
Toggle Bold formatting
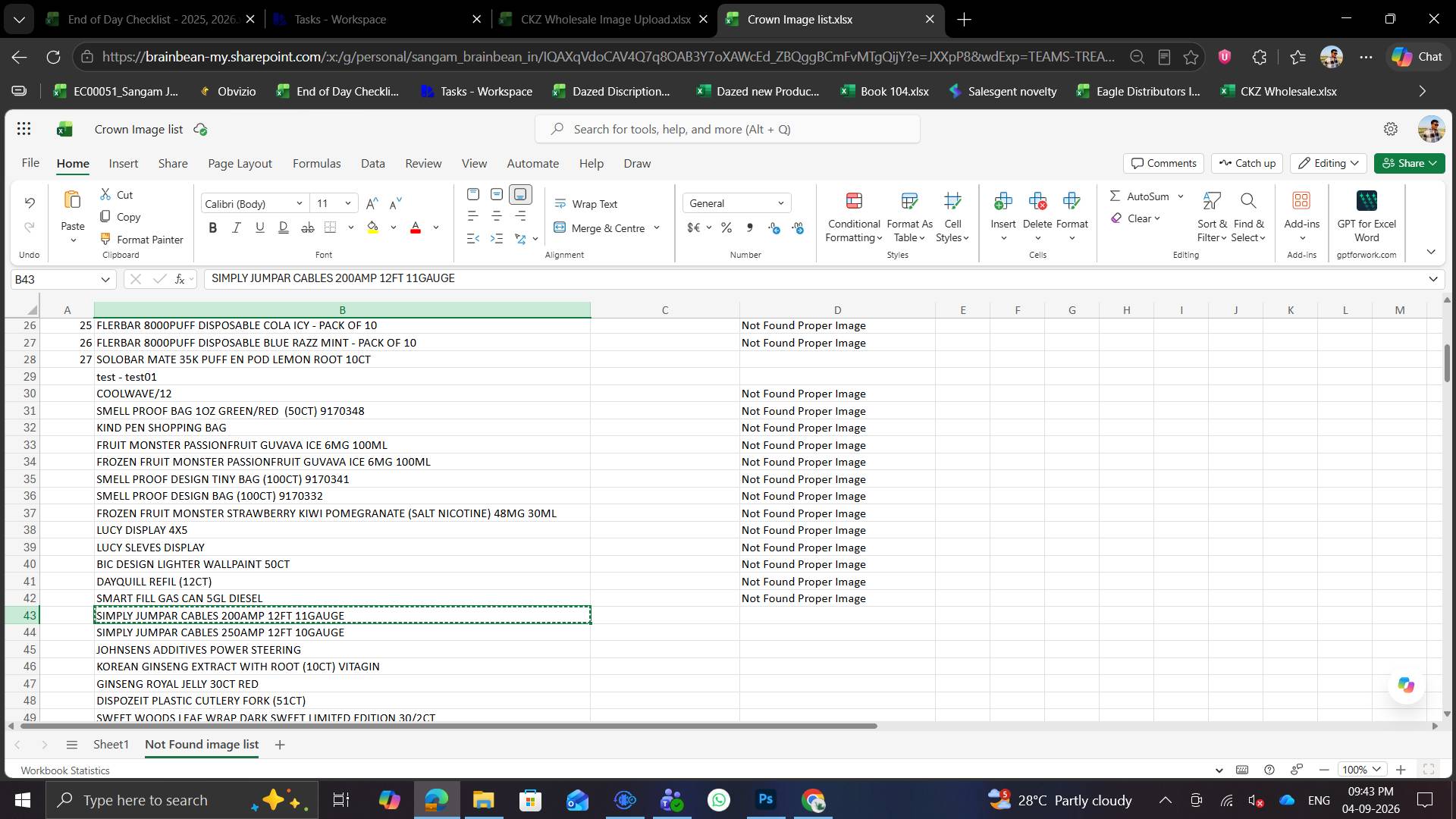tap(213, 227)
